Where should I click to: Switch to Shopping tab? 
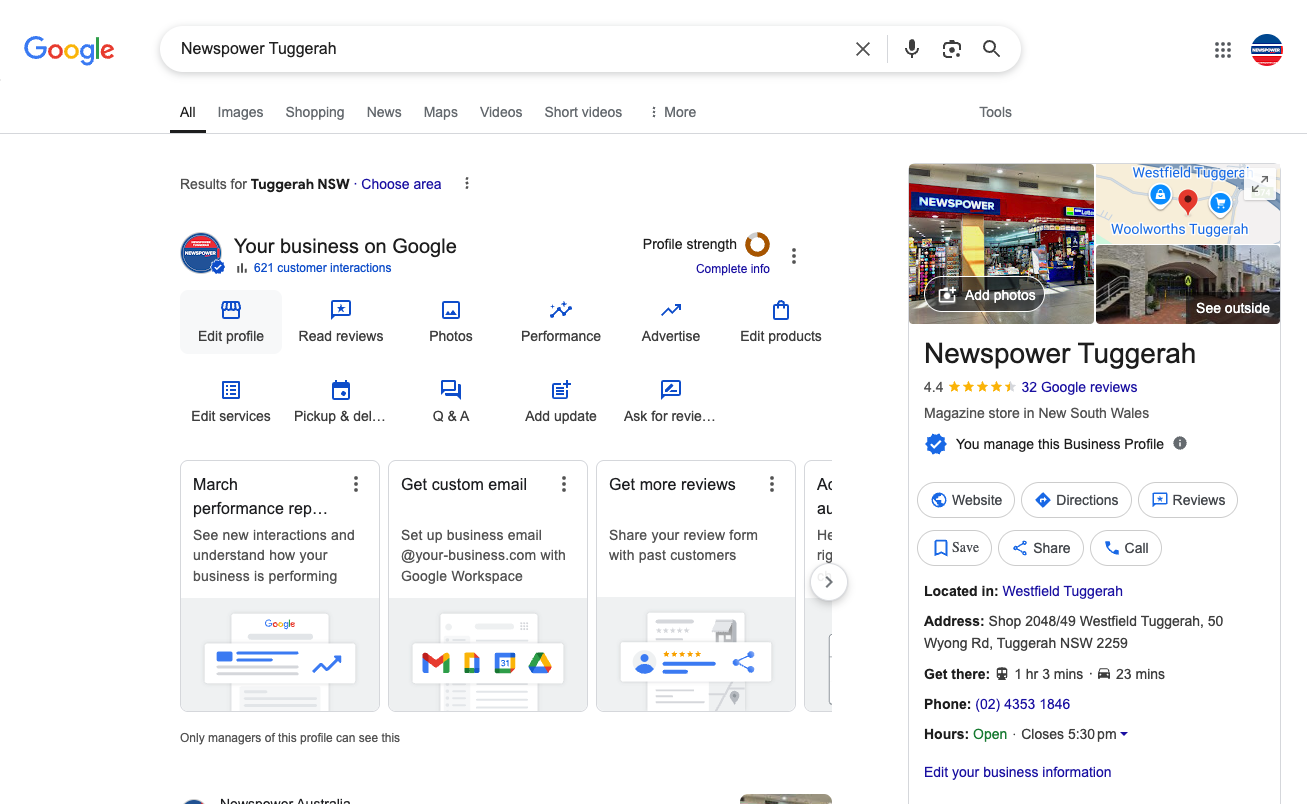(x=315, y=112)
